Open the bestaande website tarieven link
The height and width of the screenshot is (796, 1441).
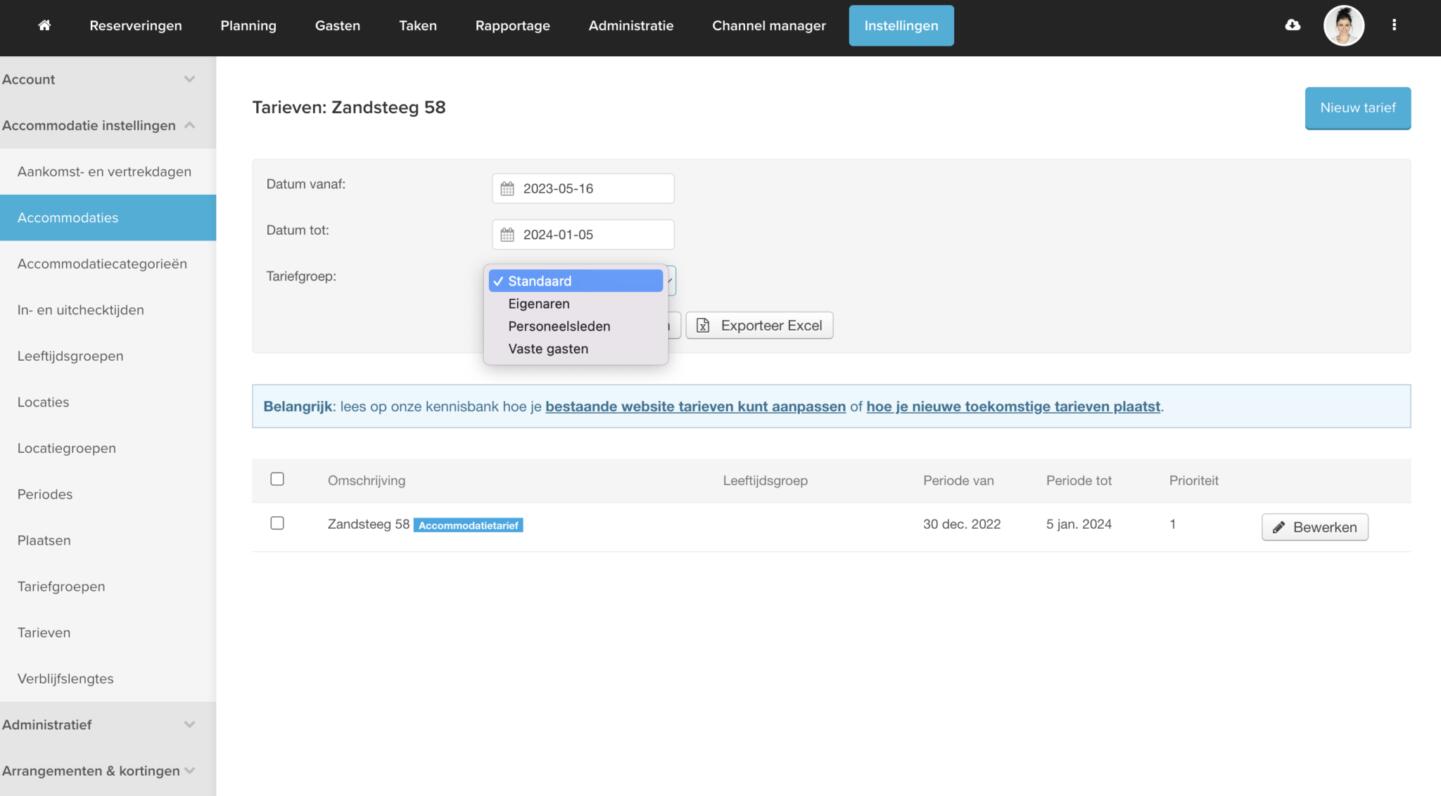695,407
